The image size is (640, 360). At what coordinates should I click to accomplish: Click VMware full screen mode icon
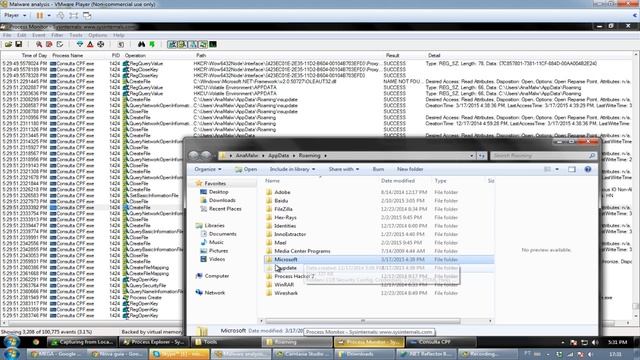coord(73,16)
